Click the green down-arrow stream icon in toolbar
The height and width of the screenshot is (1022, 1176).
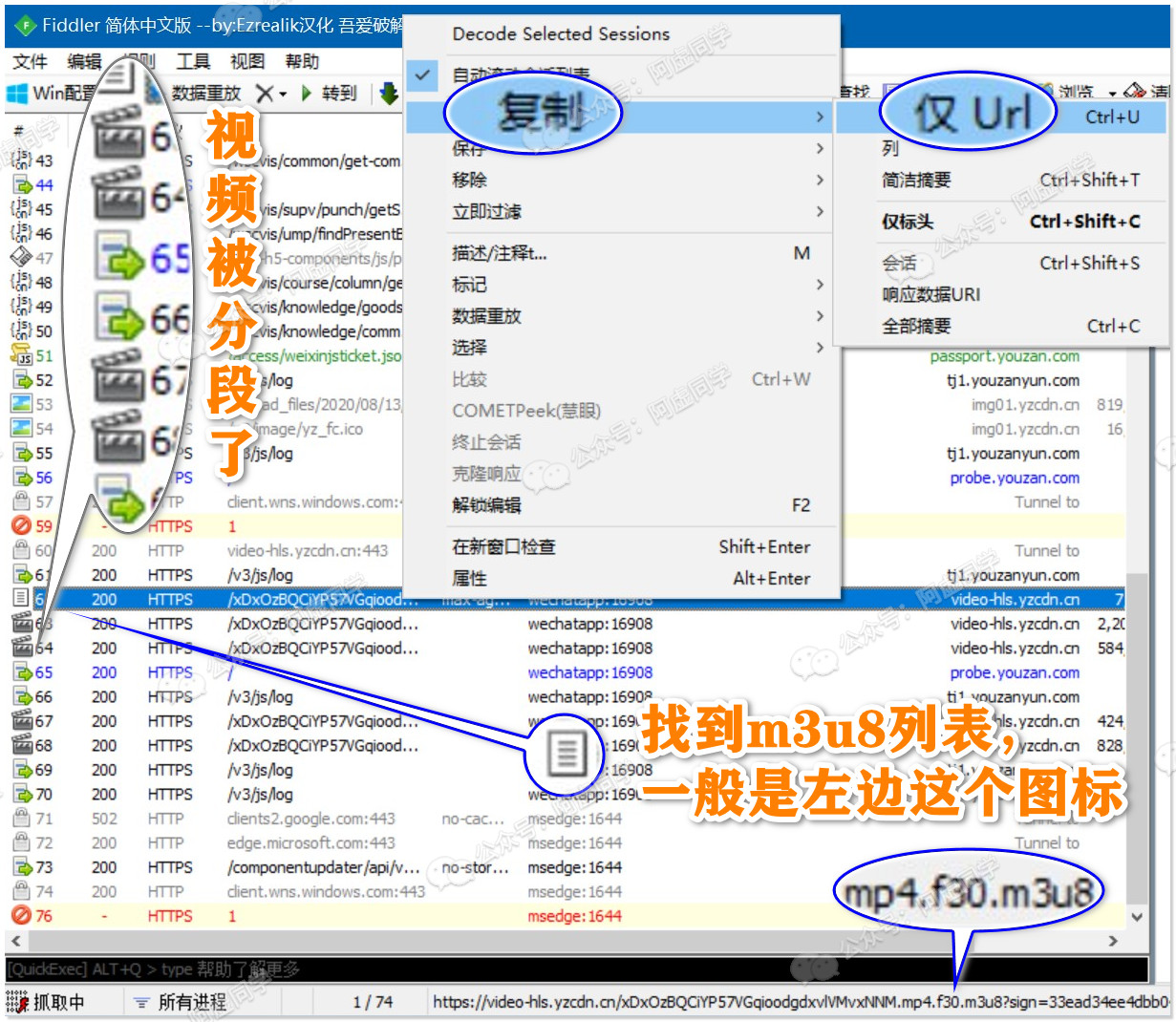389,93
